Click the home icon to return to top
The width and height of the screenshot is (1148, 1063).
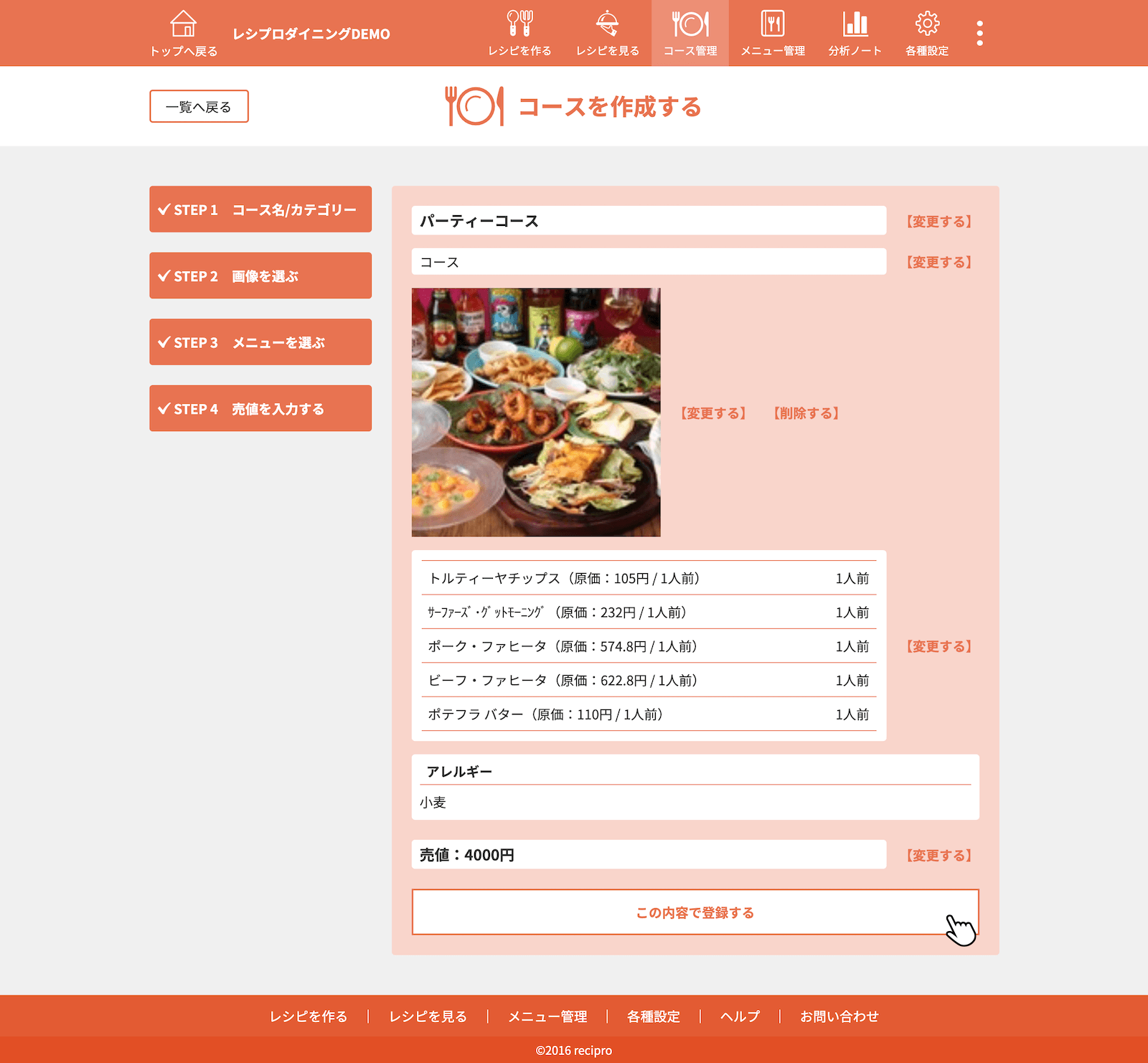click(x=184, y=25)
